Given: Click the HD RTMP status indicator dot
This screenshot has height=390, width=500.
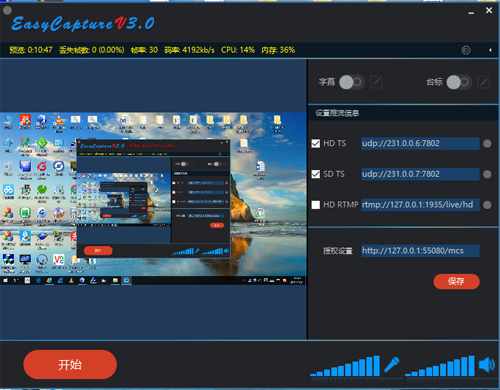Looking at the screenshot, I should click(x=487, y=205).
